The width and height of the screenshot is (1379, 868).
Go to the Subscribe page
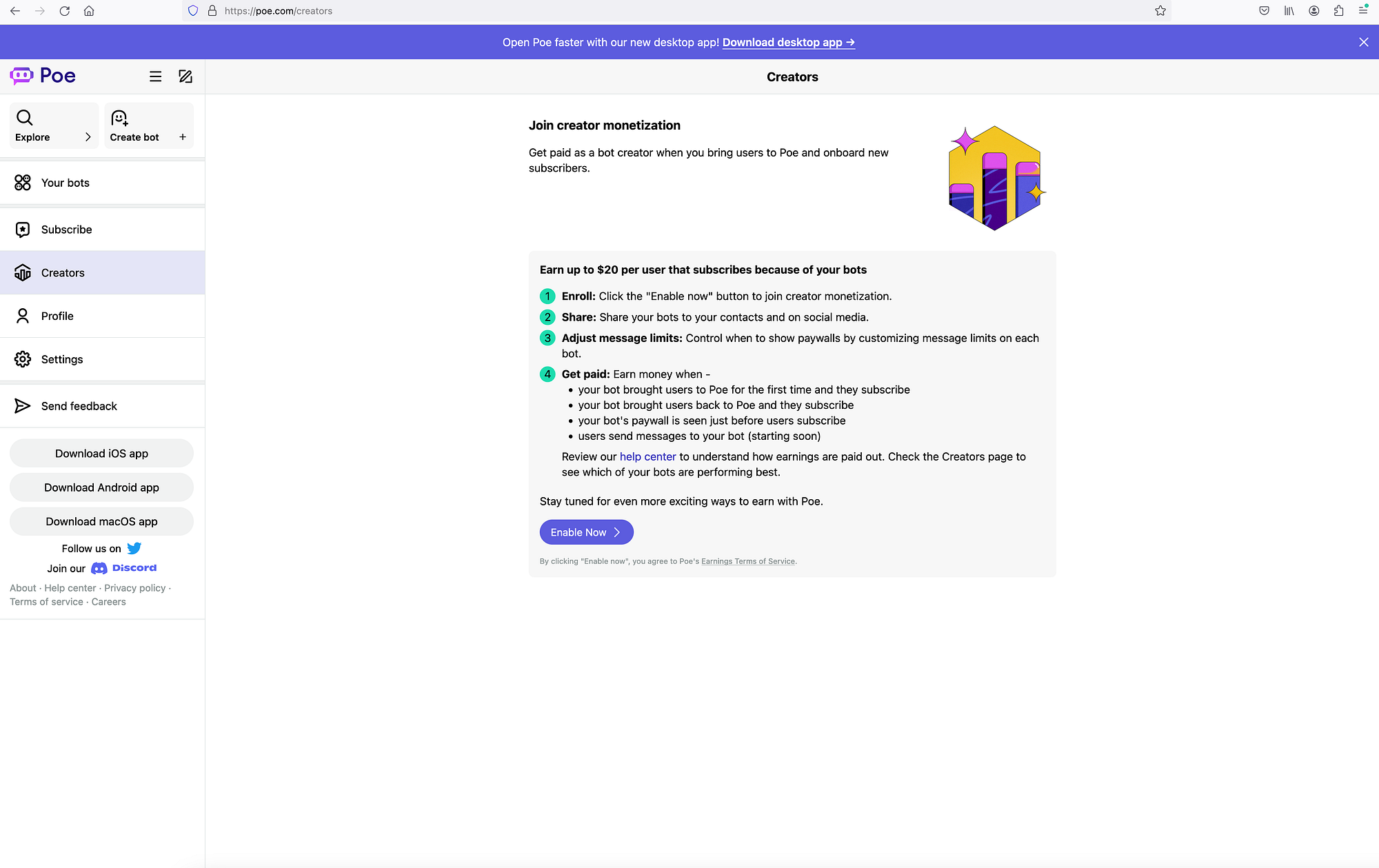click(x=103, y=230)
